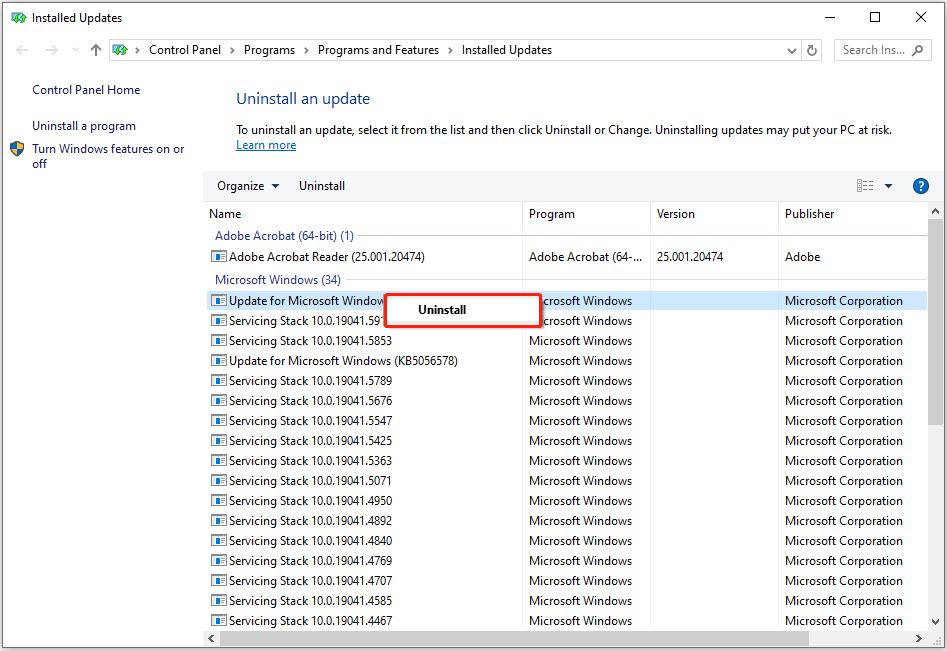Click the Up to Programs and Features arrow
Viewport: 947px width, 651px height.
click(x=96, y=50)
